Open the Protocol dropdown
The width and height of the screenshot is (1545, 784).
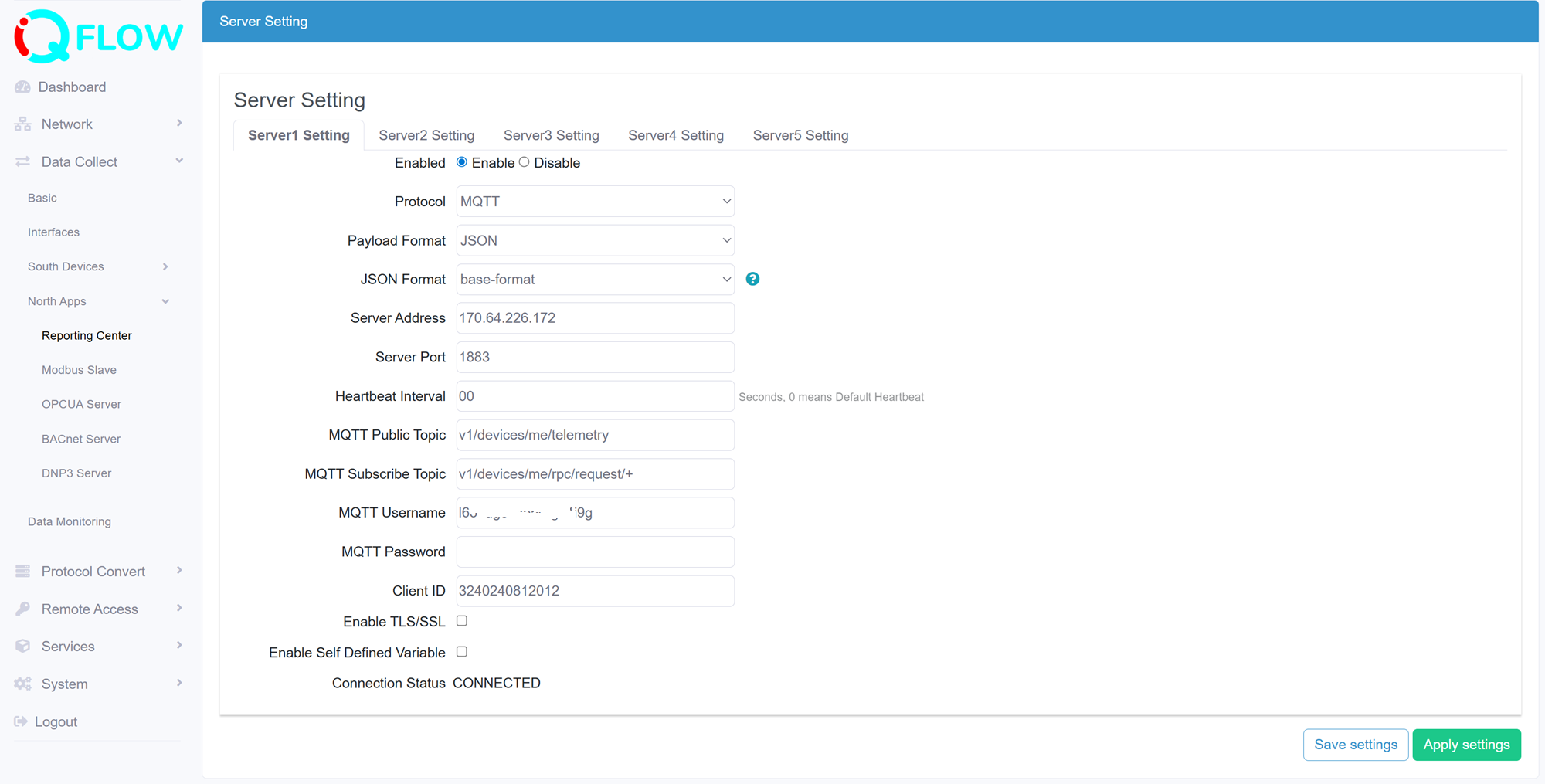click(x=594, y=201)
